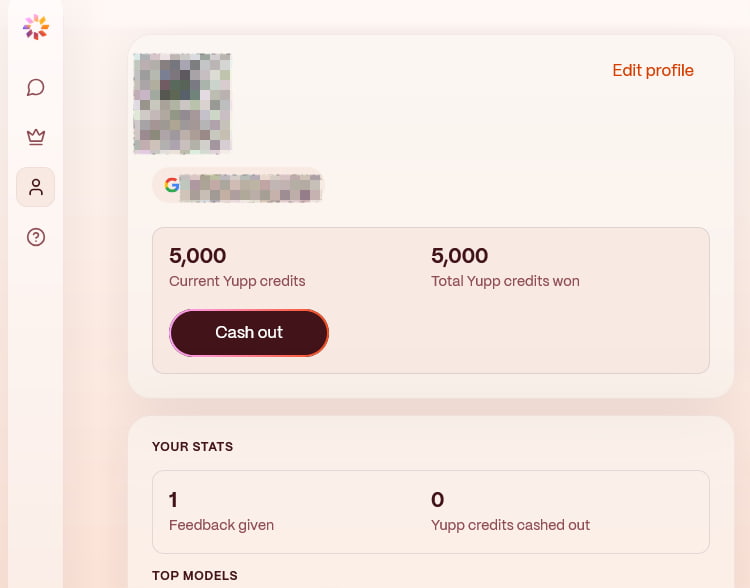Screen dimensions: 750x588
Task: Click the Feedback given count of 1
Action: tap(173, 500)
